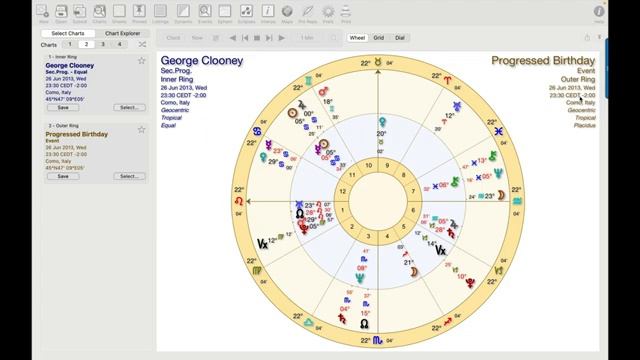Click the Pinned pushpin toolbar icon
This screenshot has height=360, width=640.
coord(139,12)
